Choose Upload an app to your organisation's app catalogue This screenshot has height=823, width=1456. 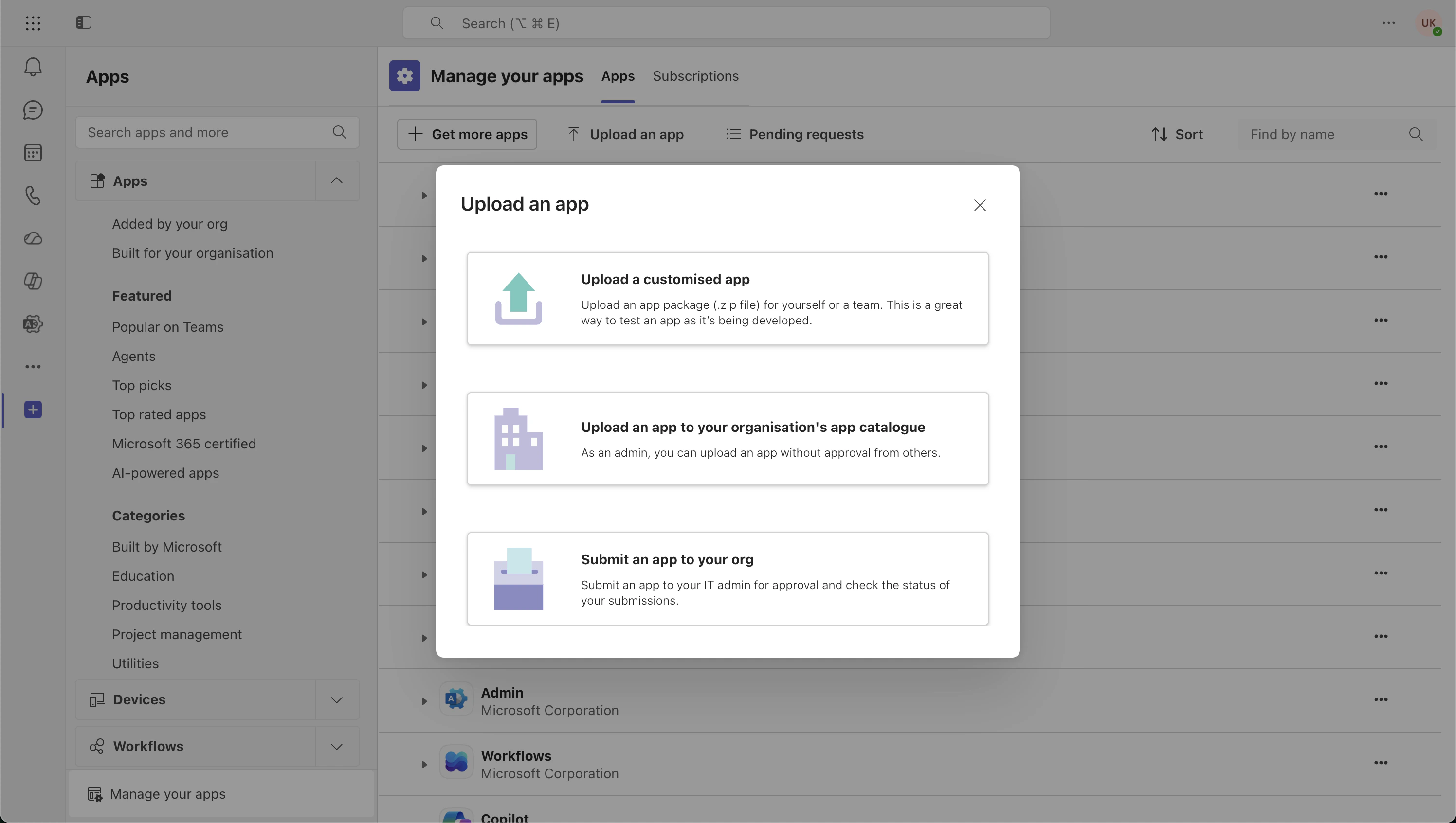click(728, 439)
